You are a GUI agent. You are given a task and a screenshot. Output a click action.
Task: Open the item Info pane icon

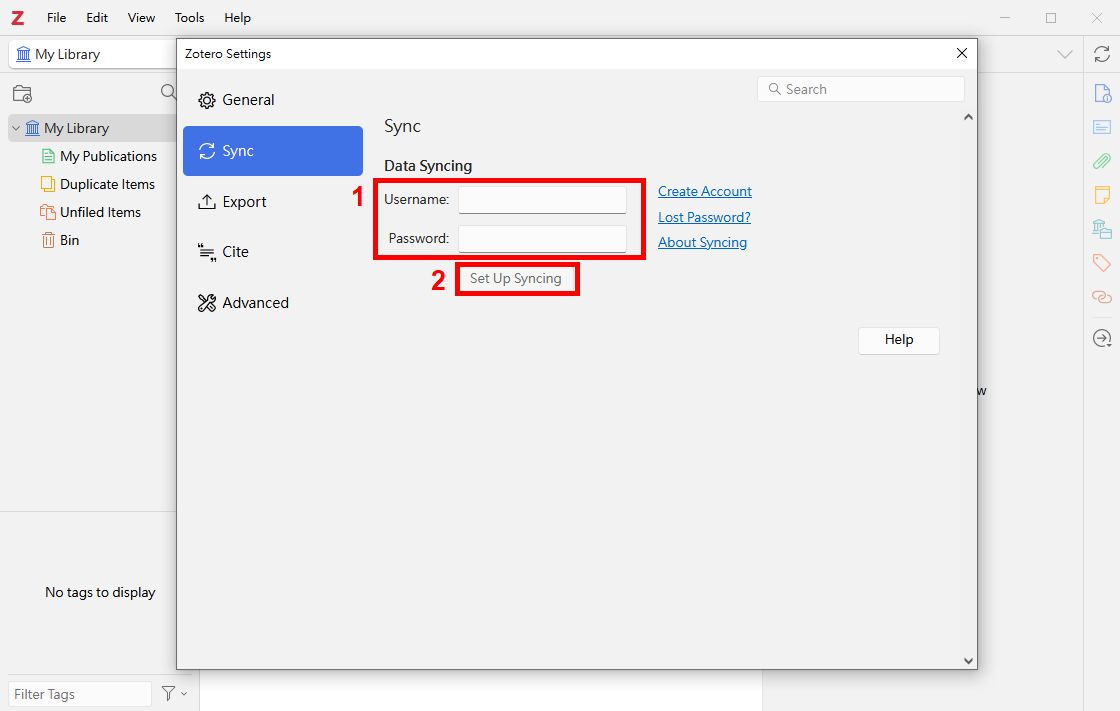[1101, 94]
